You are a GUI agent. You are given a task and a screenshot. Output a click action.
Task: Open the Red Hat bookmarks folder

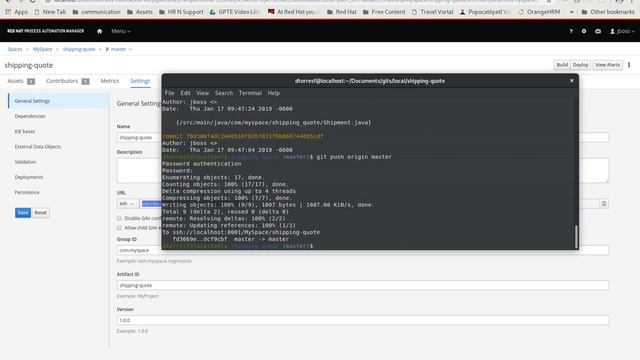click(x=342, y=12)
